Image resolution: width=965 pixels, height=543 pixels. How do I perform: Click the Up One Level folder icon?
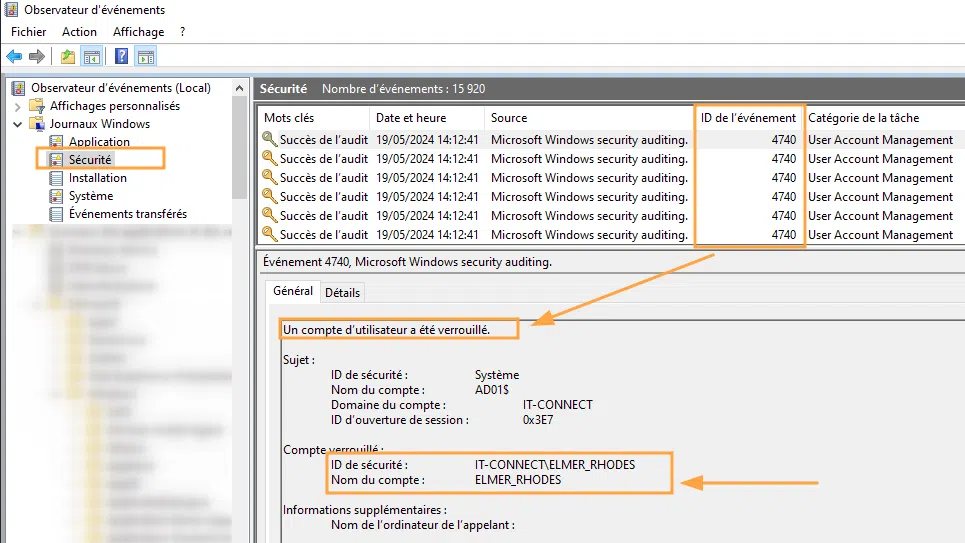point(67,56)
